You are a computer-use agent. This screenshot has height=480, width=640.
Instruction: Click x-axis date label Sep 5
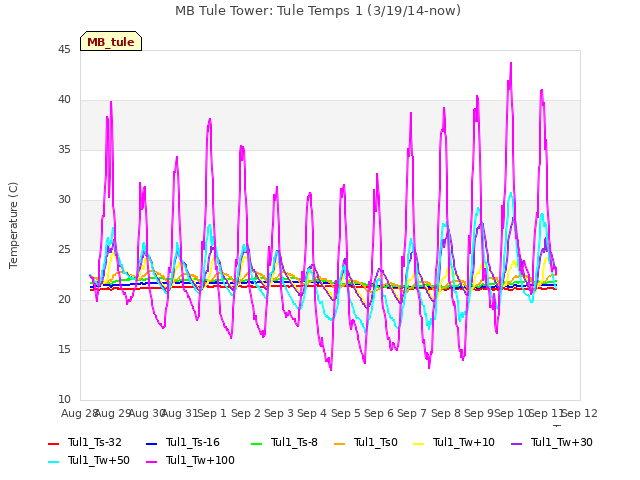[346, 413]
